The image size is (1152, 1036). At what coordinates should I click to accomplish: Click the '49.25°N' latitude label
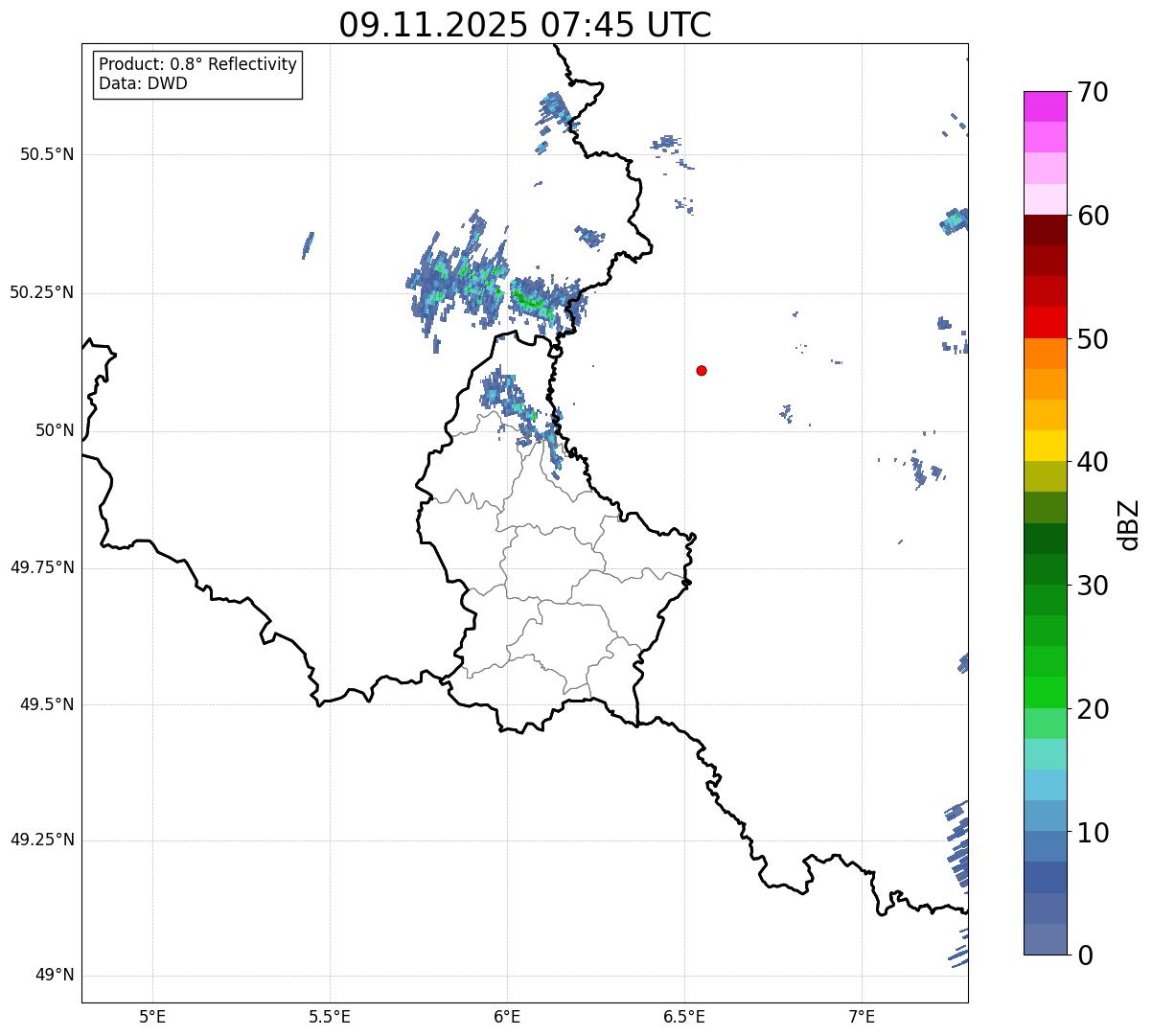pyautogui.click(x=42, y=840)
